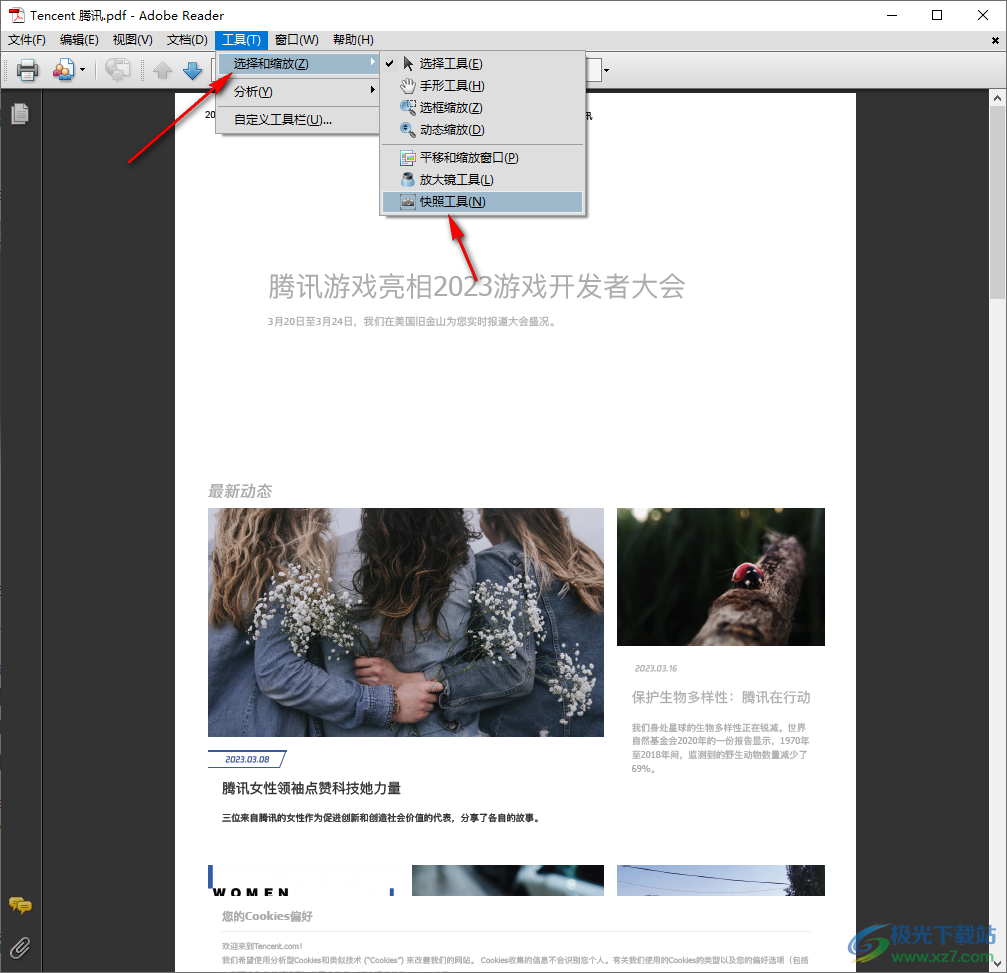
Task: Maximize the Adobe Reader window
Action: 937,15
